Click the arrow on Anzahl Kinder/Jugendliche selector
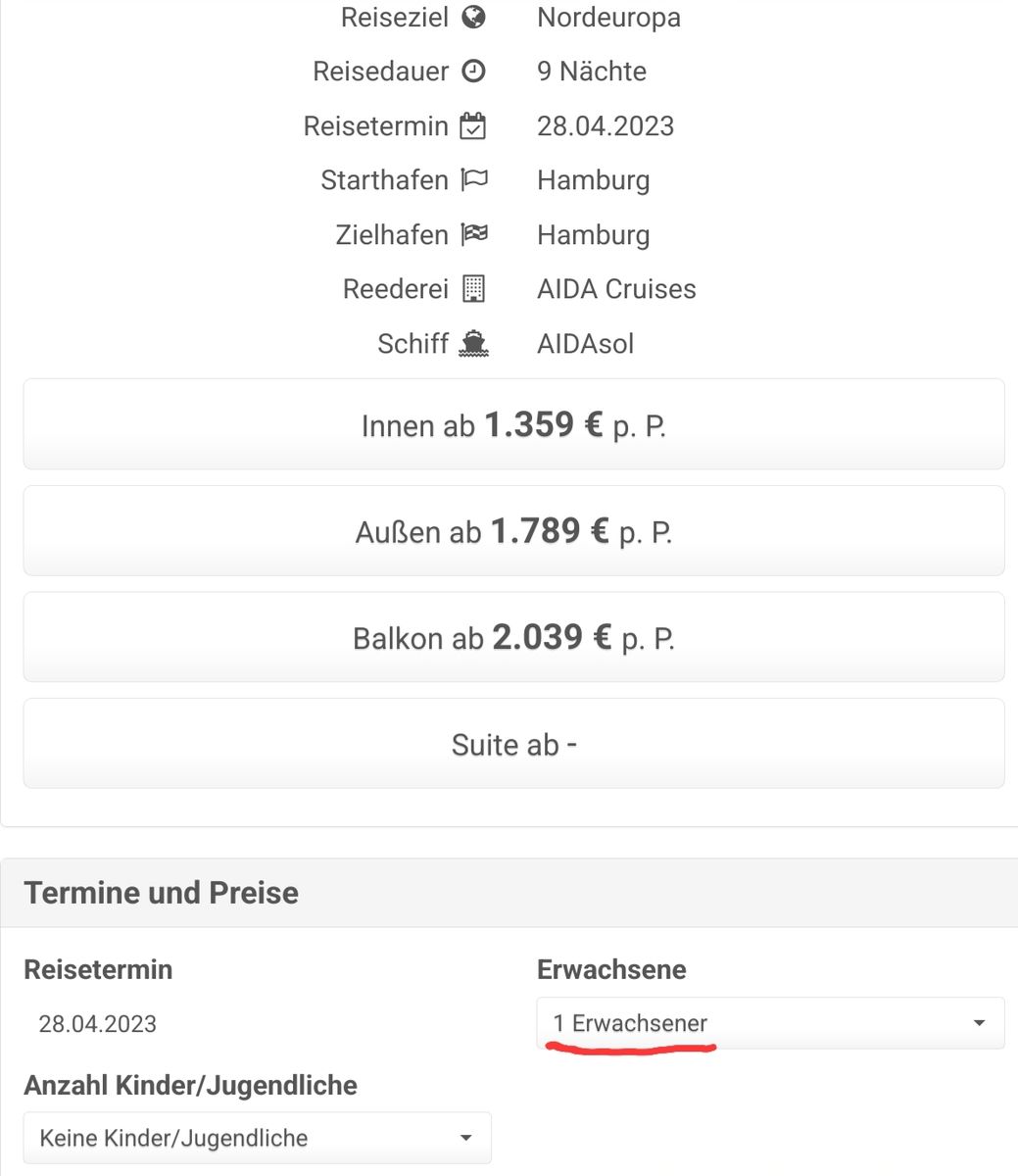The width and height of the screenshot is (1018, 1176). click(466, 1138)
